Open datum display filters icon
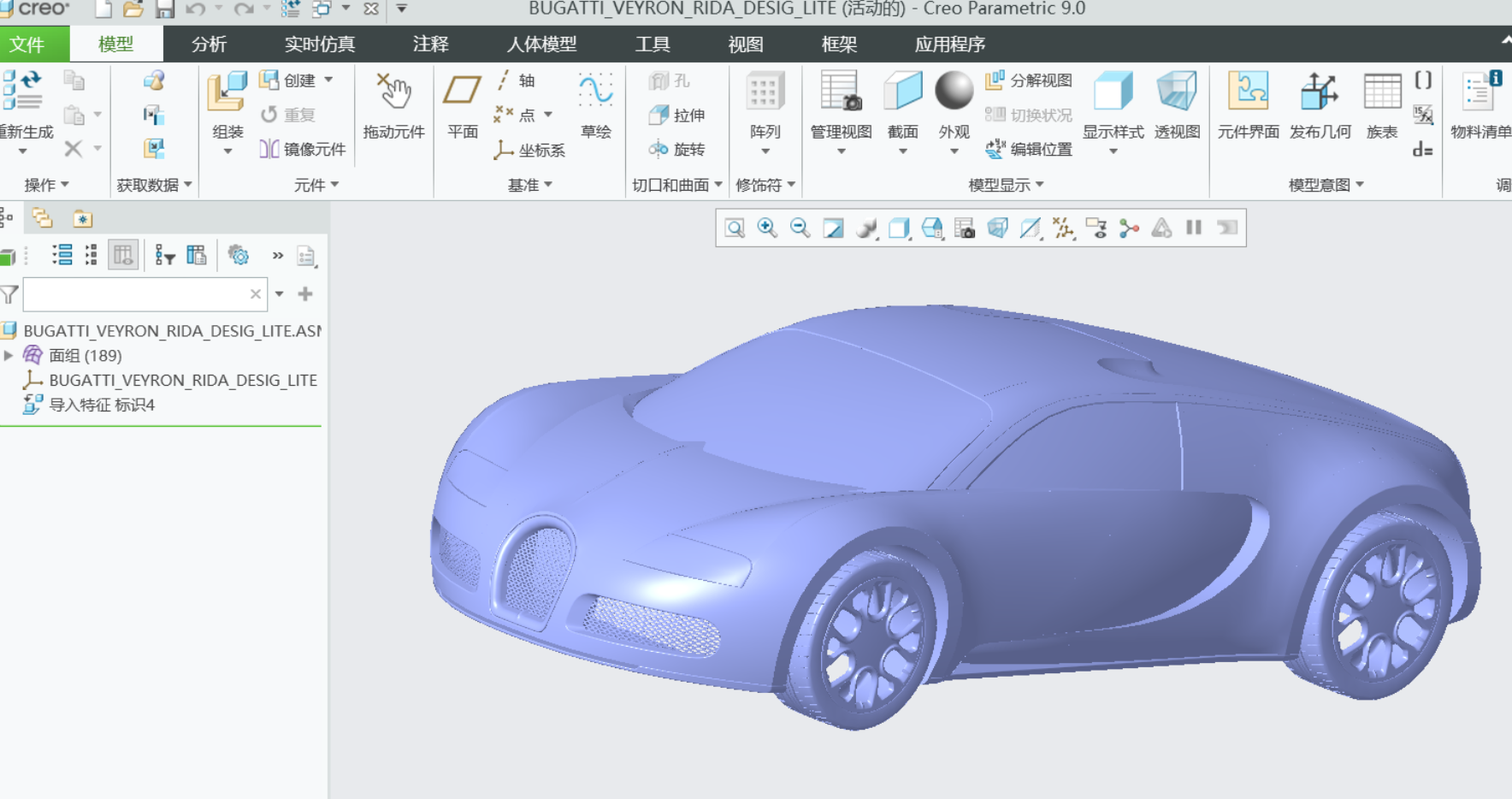This screenshot has width=1512, height=799. point(1064,228)
